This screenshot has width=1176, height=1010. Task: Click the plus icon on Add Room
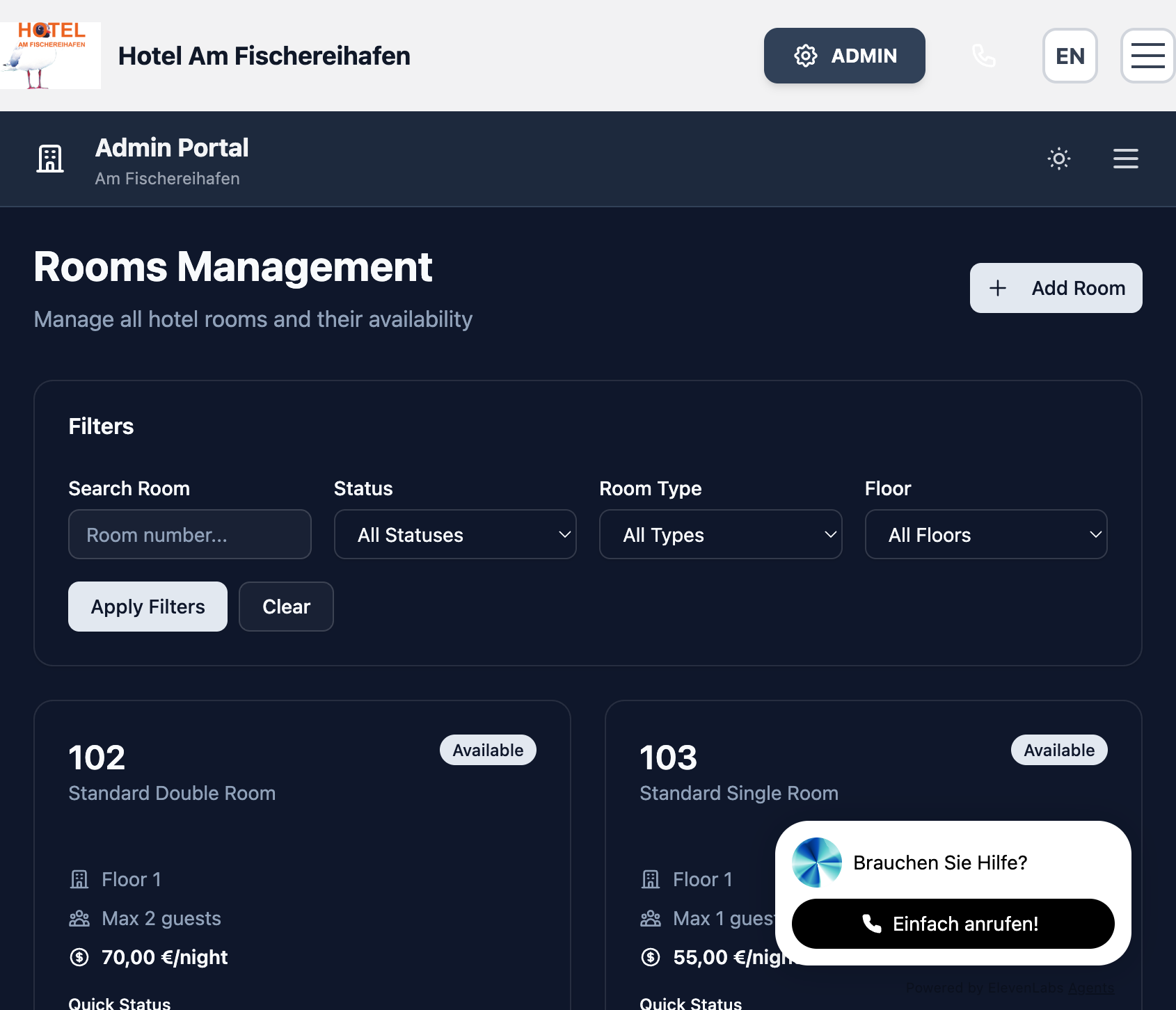998,288
